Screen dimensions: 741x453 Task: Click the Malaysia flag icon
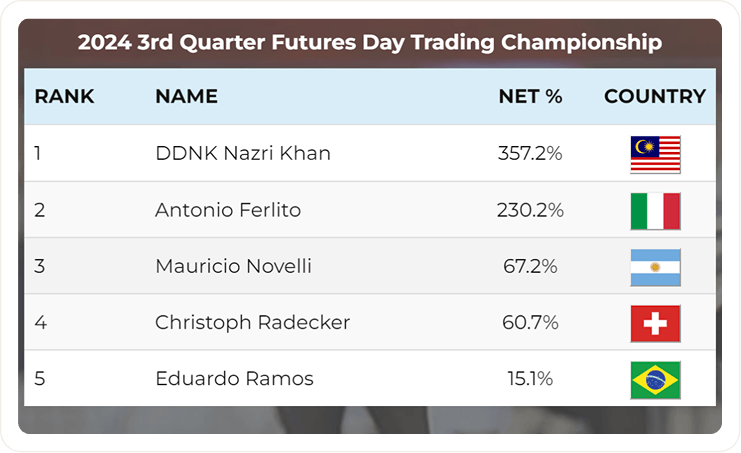click(x=655, y=154)
